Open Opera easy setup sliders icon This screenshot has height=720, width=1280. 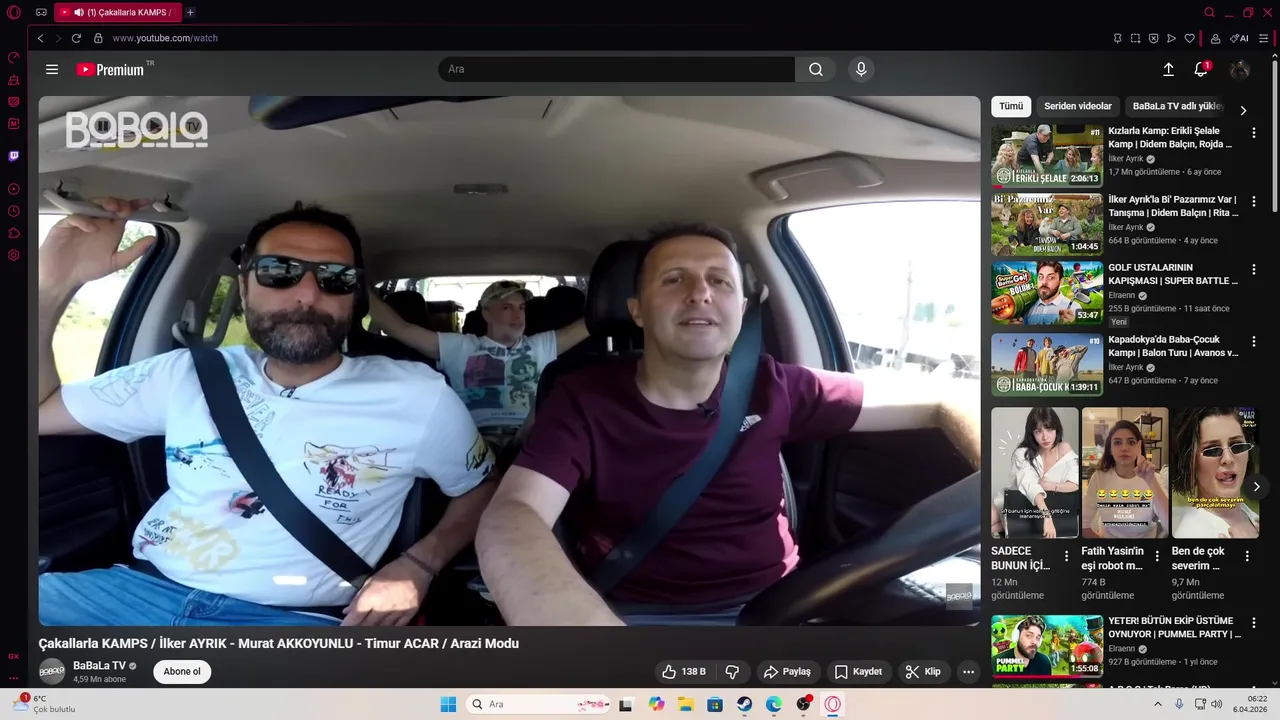(1264, 38)
